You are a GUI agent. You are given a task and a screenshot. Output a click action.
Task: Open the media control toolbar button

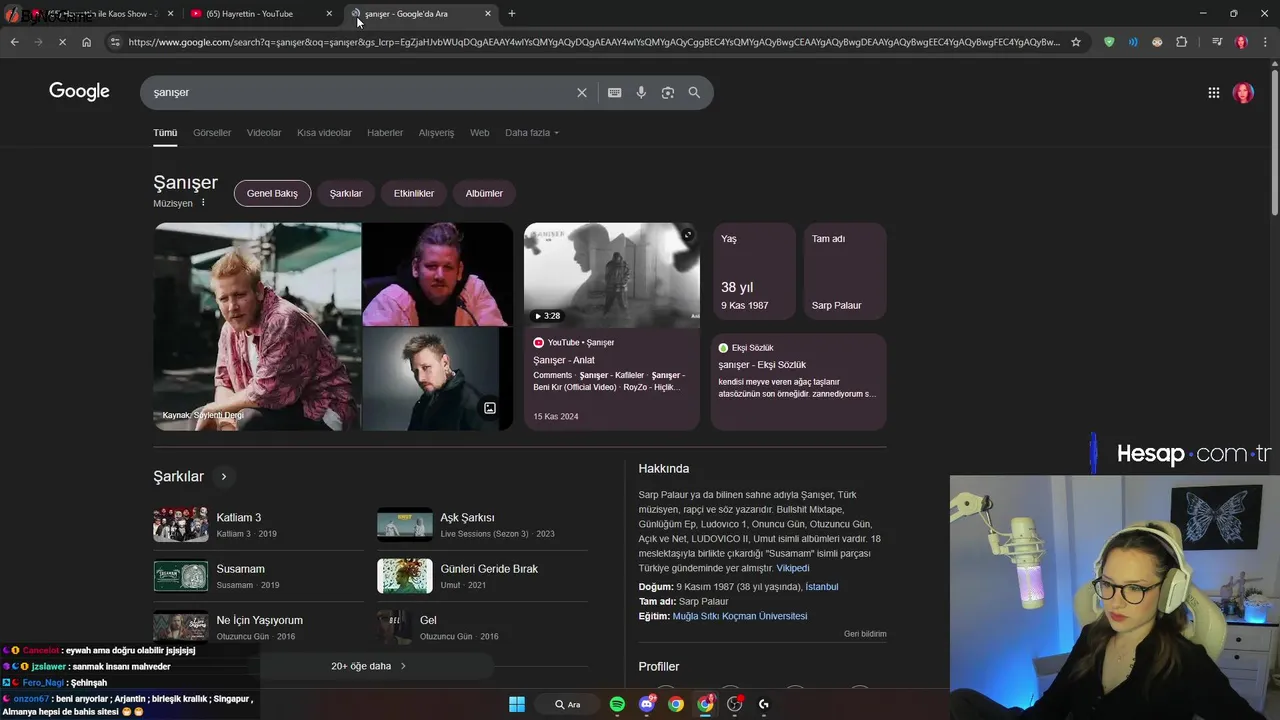[x=1216, y=42]
